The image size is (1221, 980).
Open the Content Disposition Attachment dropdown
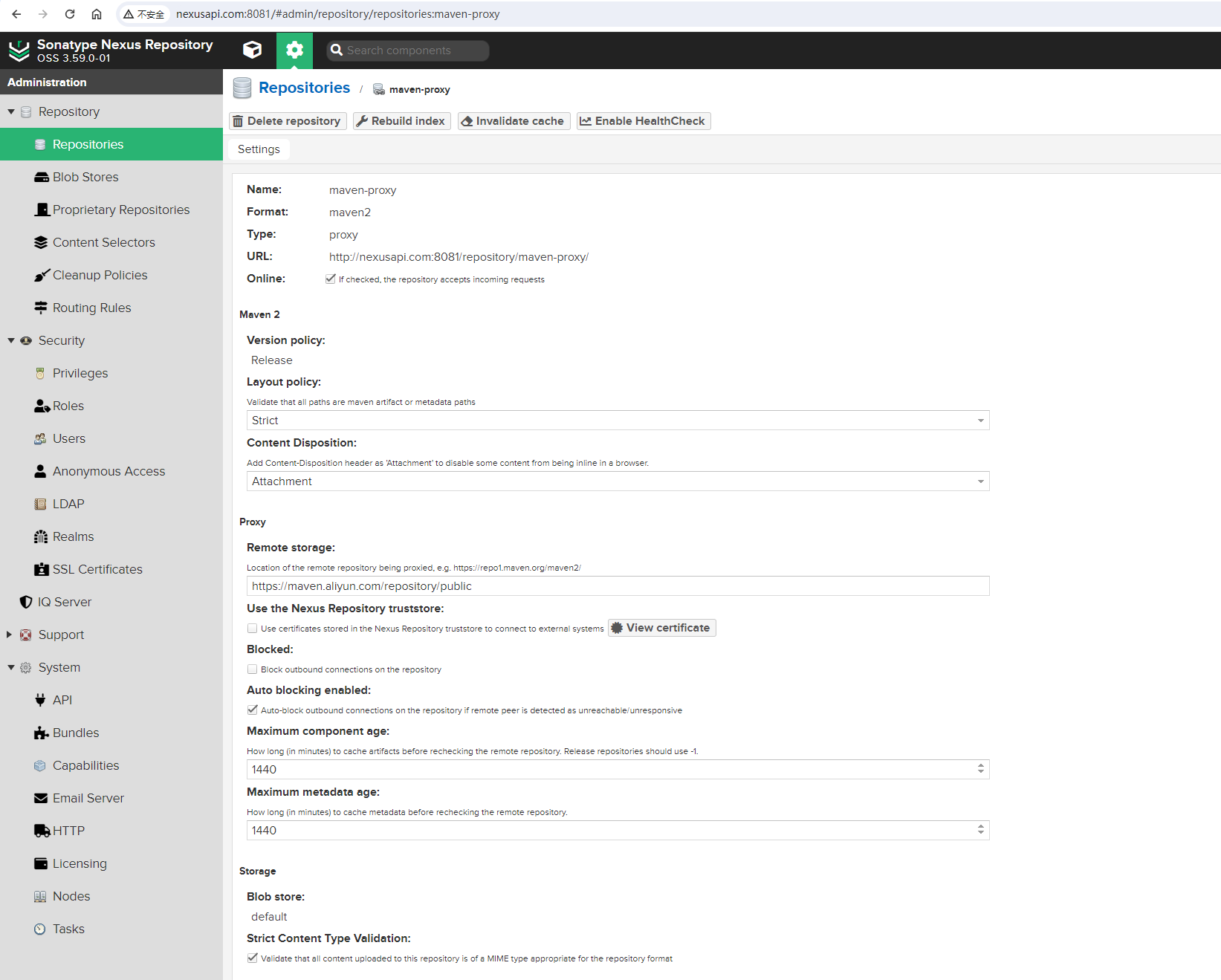618,481
